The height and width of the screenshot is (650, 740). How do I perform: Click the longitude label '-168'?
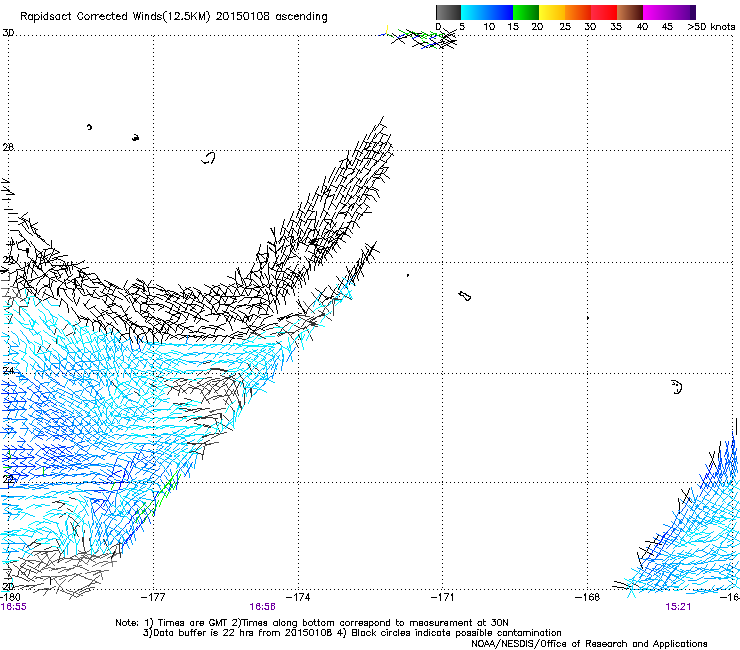(588, 597)
